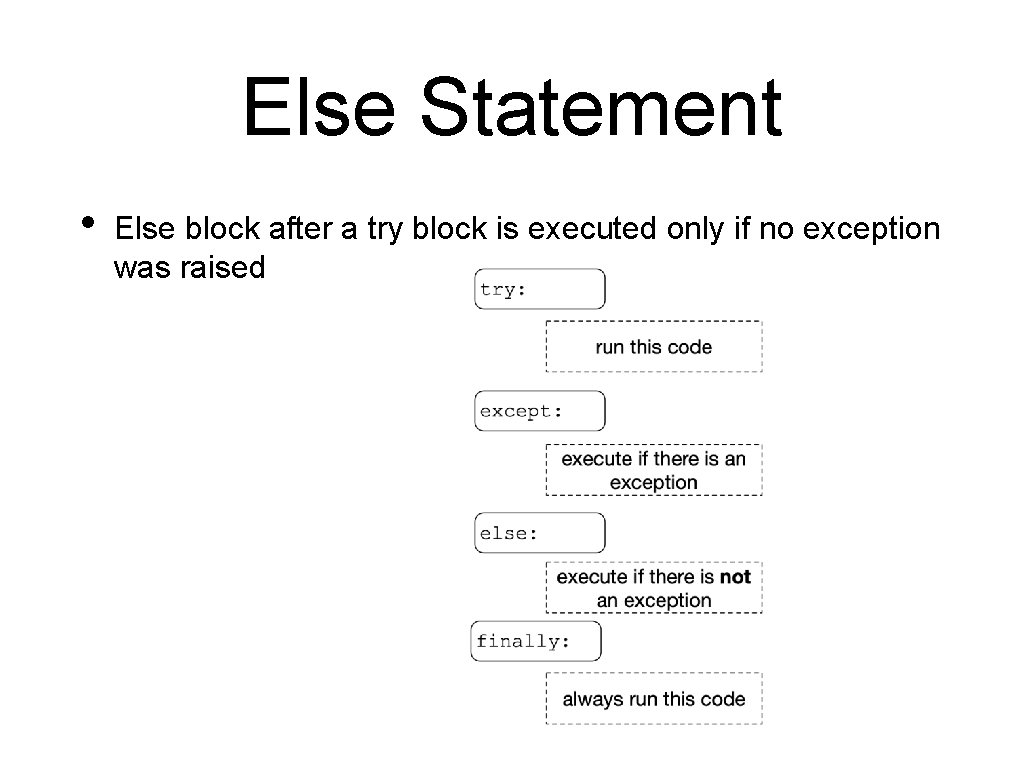Screen dimensions: 1024x768
Task: Click the word 'Else' in the title
Action: [319, 106]
